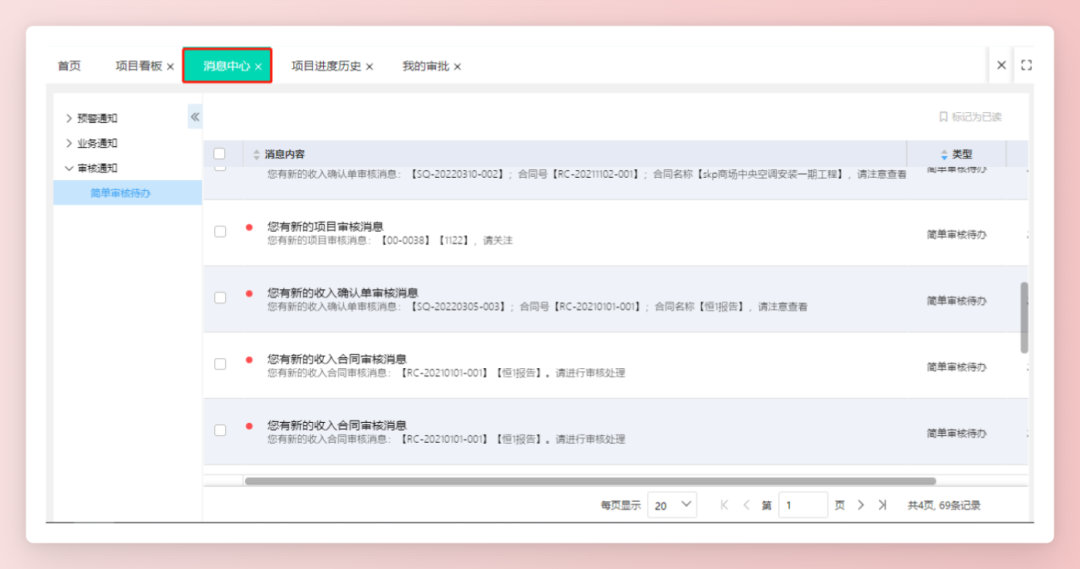Click the unread red dot on the 项目审核消息 row
Image resolution: width=1080 pixels, height=569 pixels.
point(249,227)
